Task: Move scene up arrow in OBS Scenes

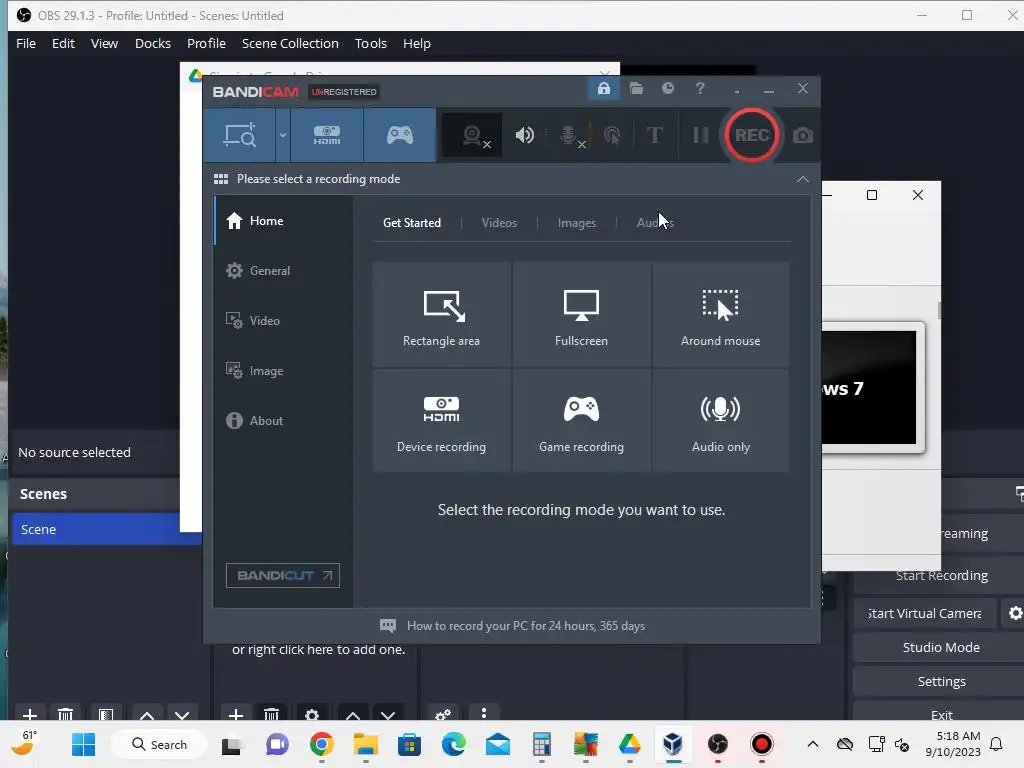Action: click(x=147, y=715)
